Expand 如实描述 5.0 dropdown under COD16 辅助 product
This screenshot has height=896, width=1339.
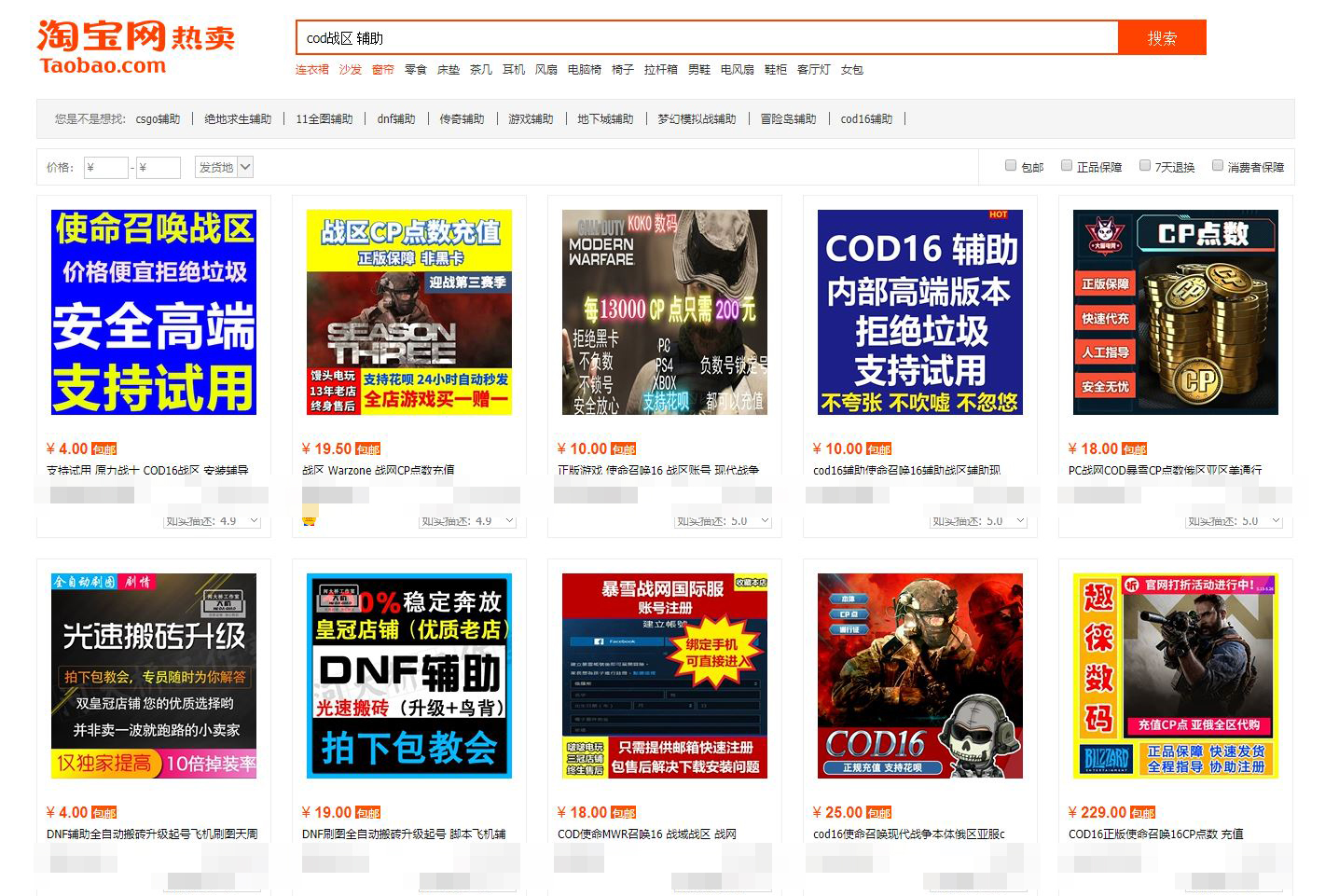(979, 520)
